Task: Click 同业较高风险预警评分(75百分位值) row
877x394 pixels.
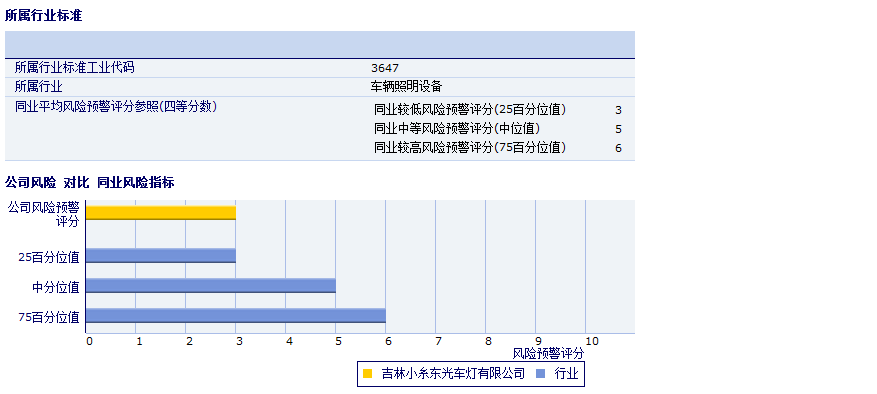Action: 498,148
